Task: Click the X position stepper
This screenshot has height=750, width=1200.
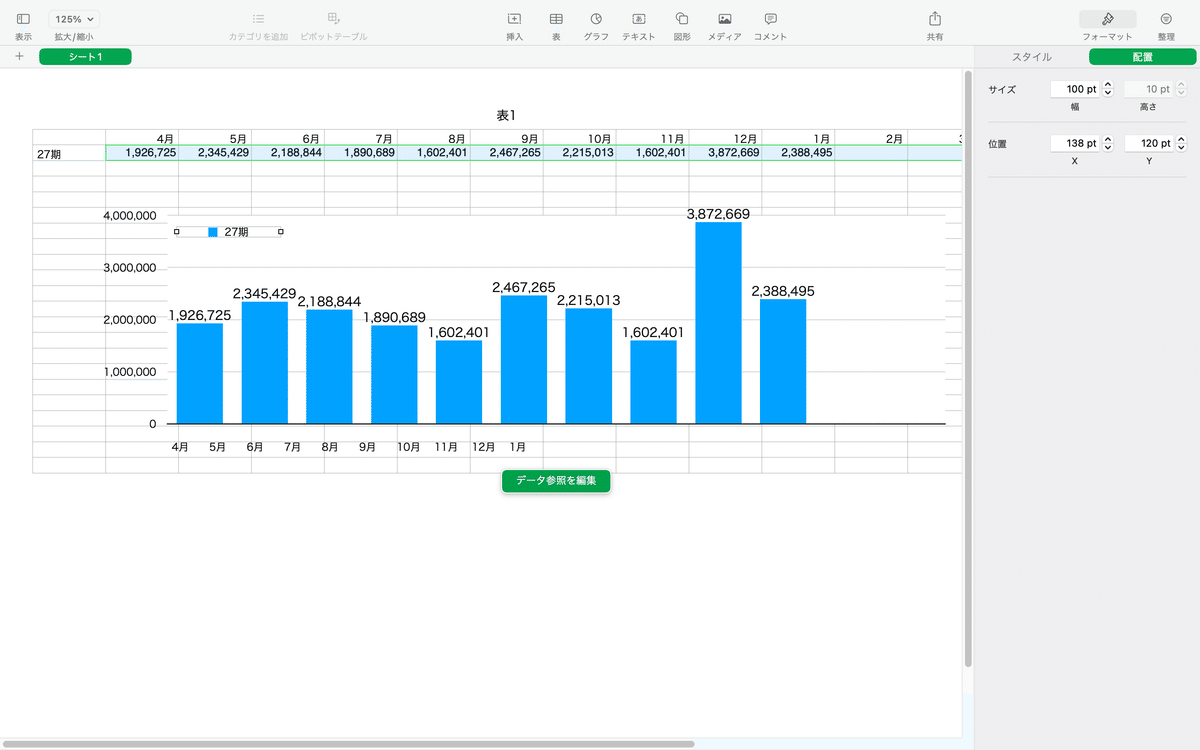Action: 1107,143
